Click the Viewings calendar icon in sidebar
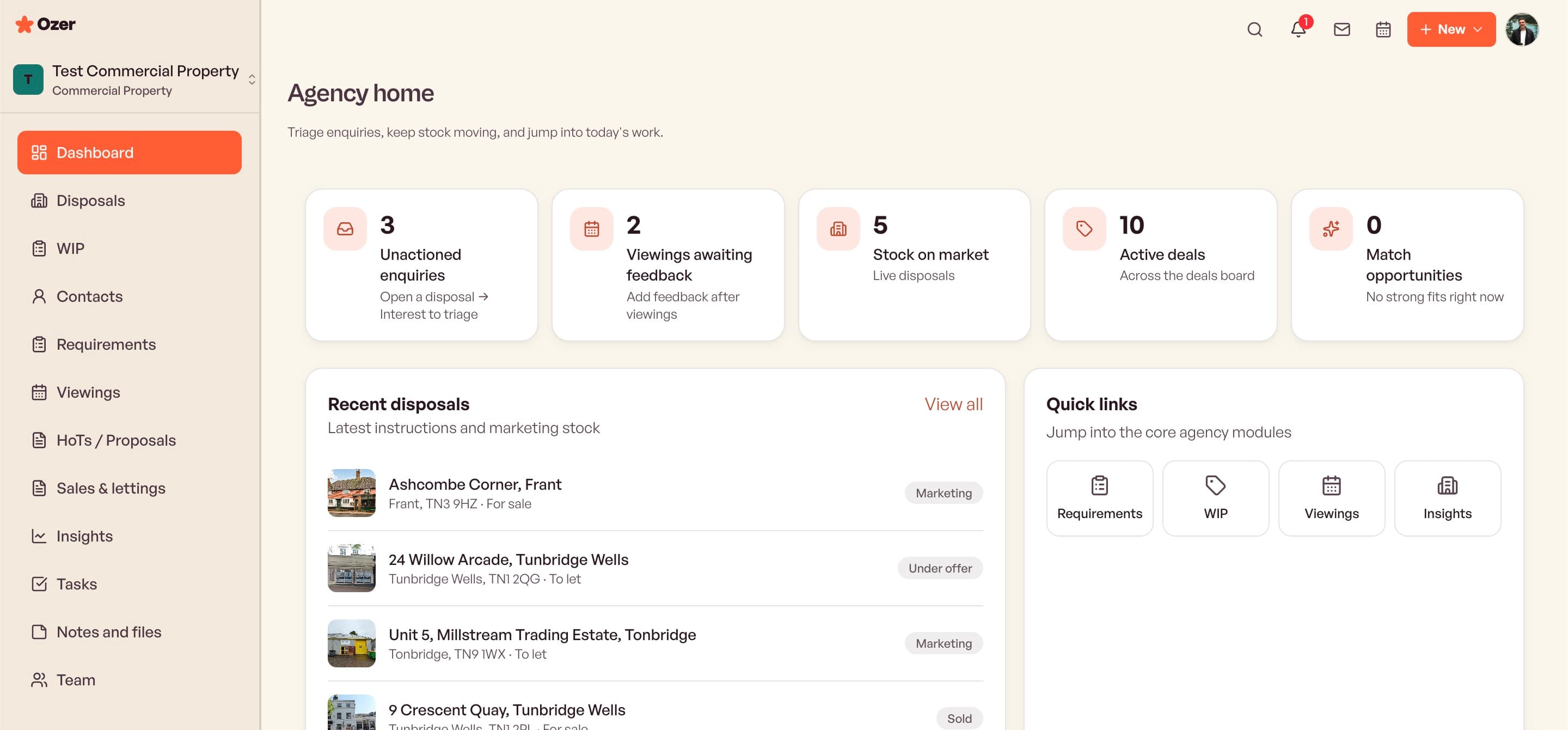This screenshot has width=1568, height=730. pyautogui.click(x=39, y=393)
